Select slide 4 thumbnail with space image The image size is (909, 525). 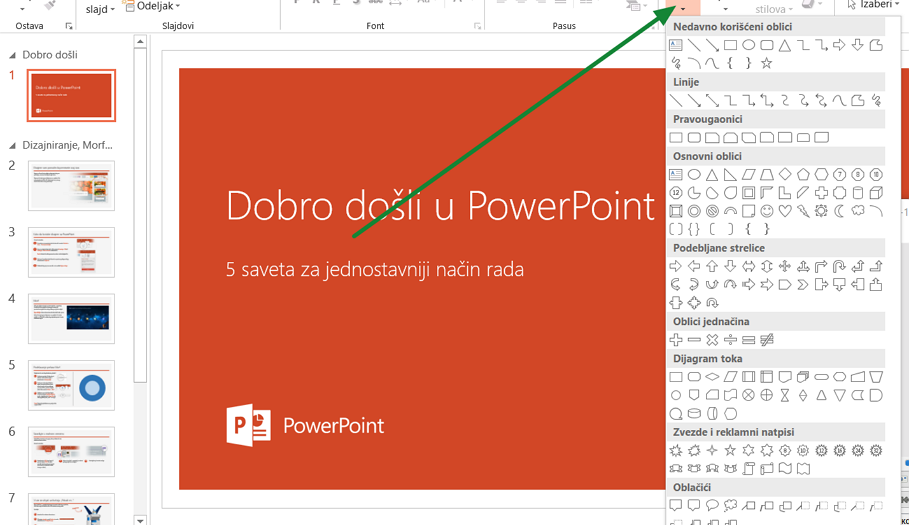[x=71, y=318]
